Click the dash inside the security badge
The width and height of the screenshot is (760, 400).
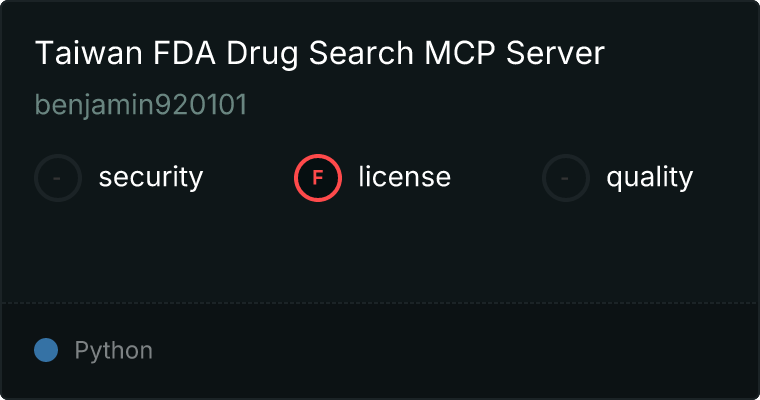point(58,178)
